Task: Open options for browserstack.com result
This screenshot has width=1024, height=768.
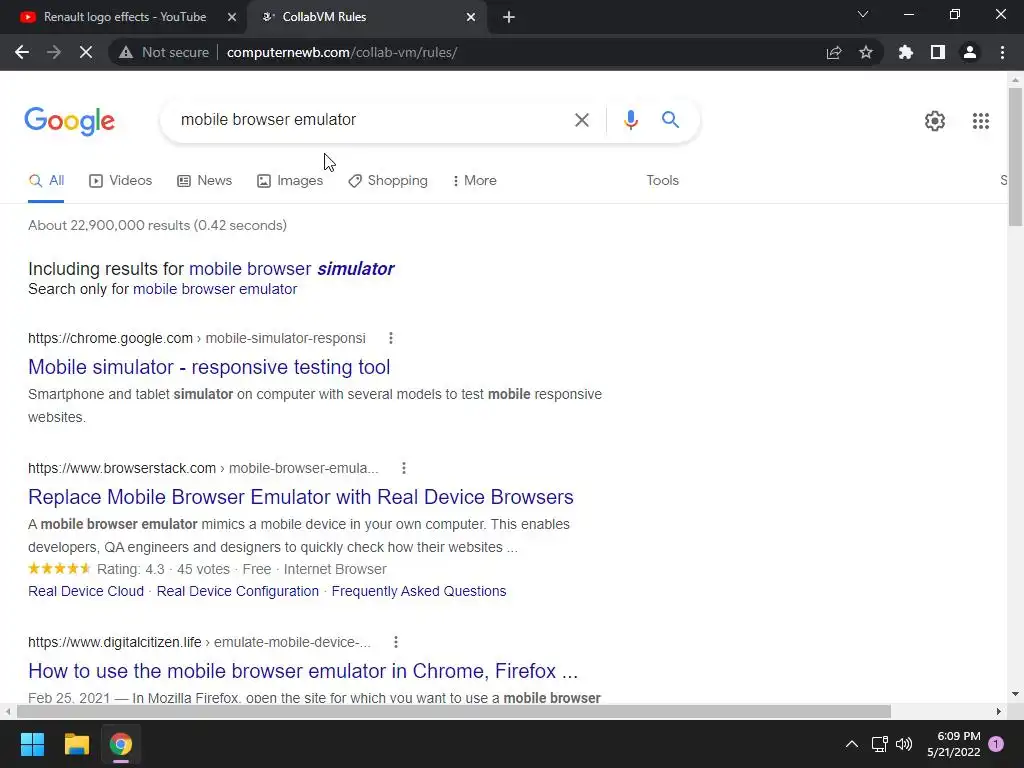Action: [x=404, y=468]
